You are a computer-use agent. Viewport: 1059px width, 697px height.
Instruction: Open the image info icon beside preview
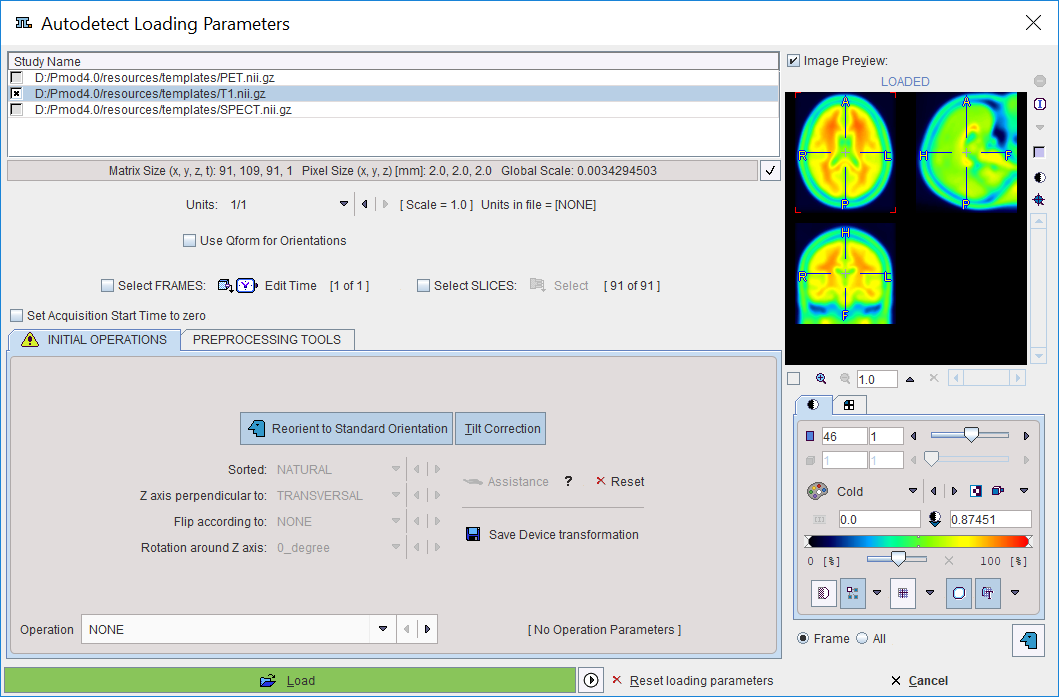(1039, 104)
